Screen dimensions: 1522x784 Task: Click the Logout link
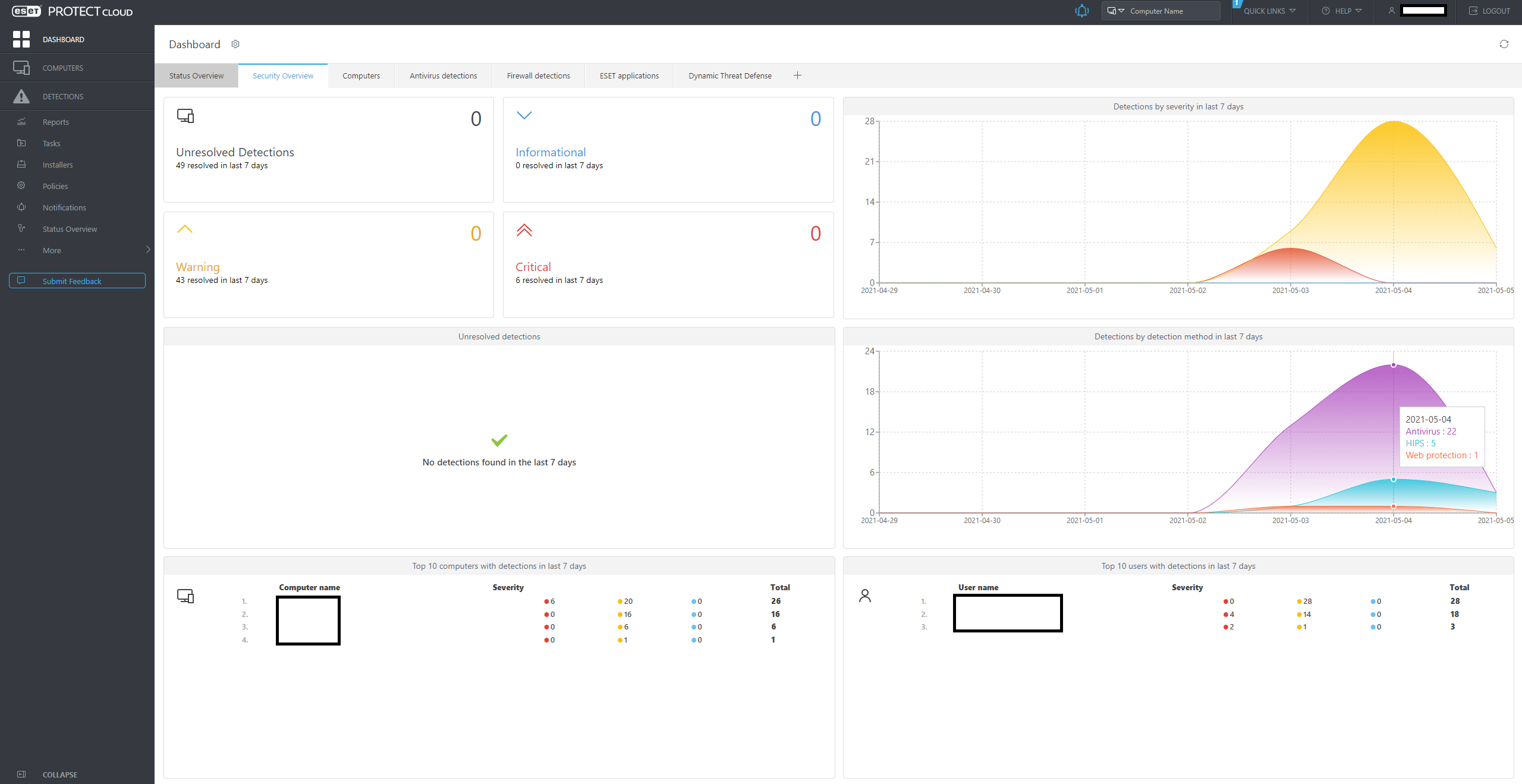[1489, 11]
